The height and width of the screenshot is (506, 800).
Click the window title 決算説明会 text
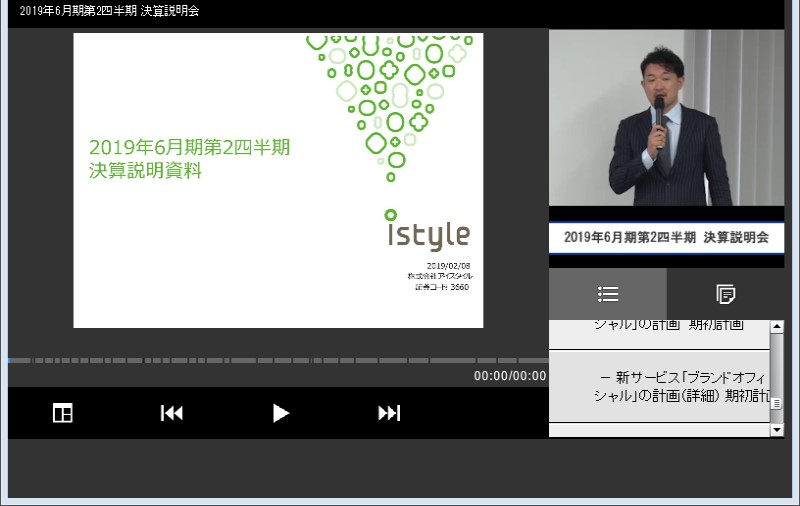point(169,11)
